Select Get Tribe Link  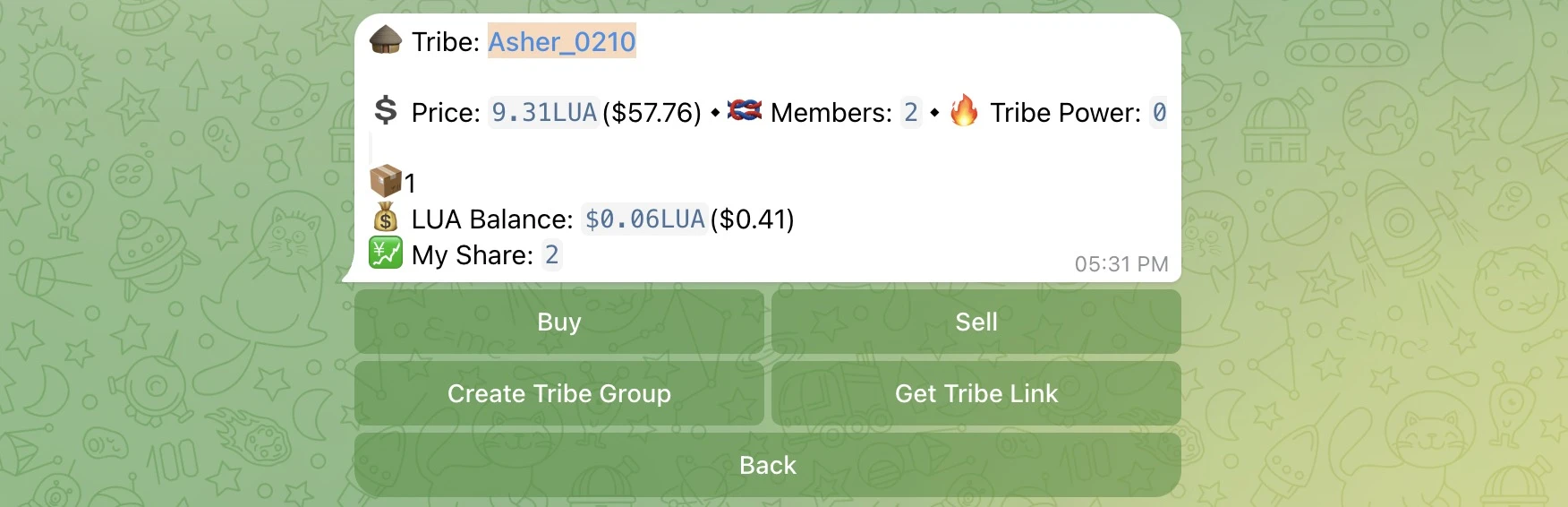pyautogui.click(x=976, y=393)
